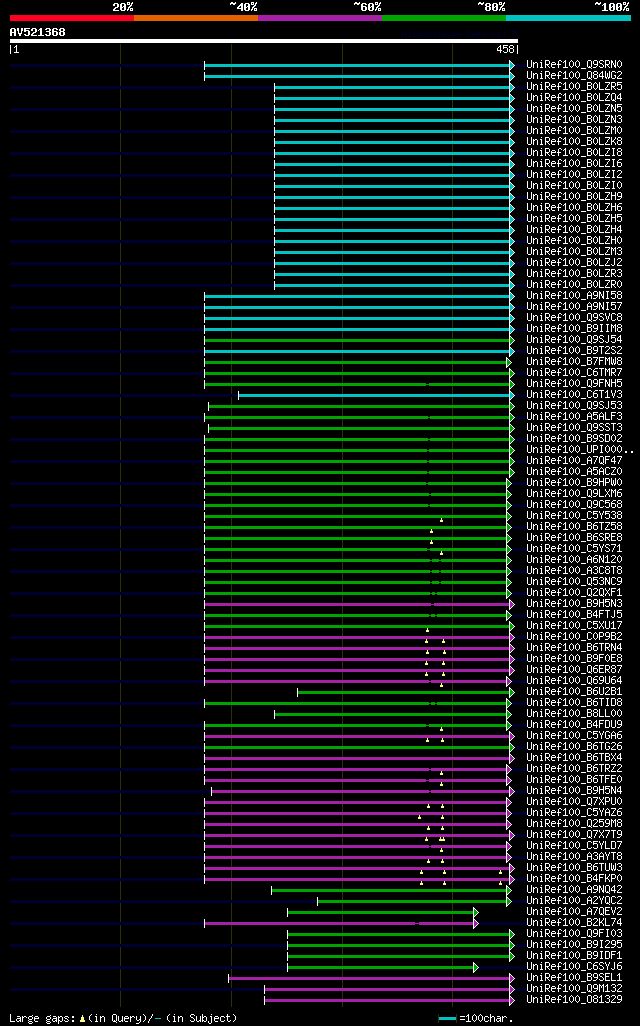Select the label UniRef100_B0LZN5
Viewport: 640px width, 1026px height.
click(575, 109)
